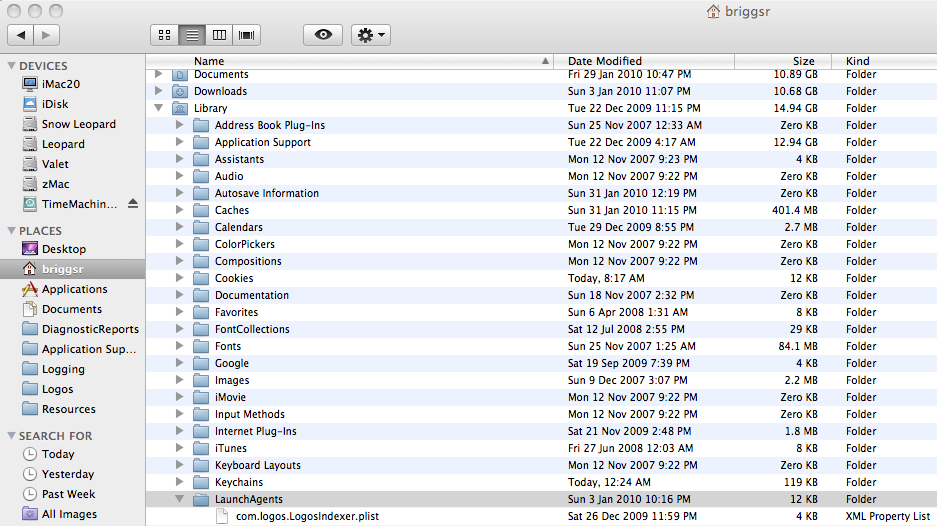Screen dimensions: 937x526
Task: Collapse the LaunchAgents folder
Action: pos(179,499)
